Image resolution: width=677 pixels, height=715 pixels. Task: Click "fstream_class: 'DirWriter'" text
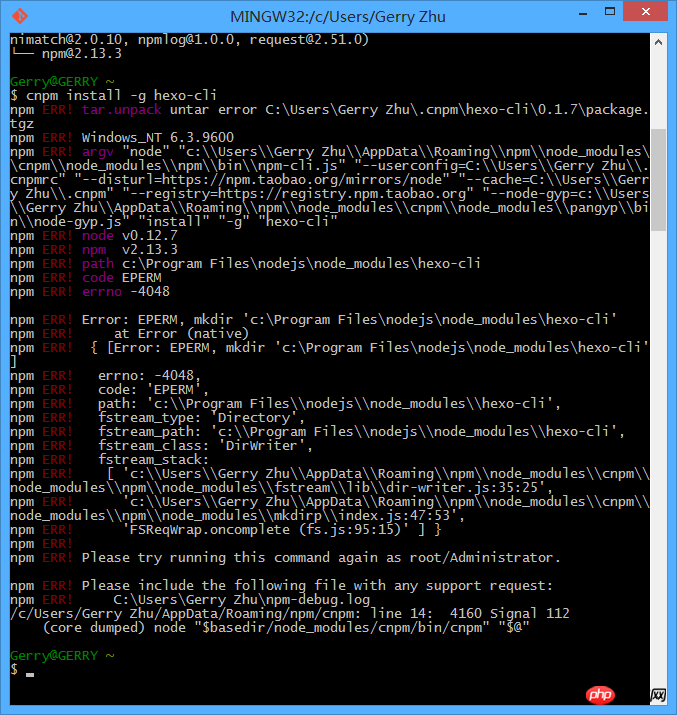pyautogui.click(x=205, y=446)
